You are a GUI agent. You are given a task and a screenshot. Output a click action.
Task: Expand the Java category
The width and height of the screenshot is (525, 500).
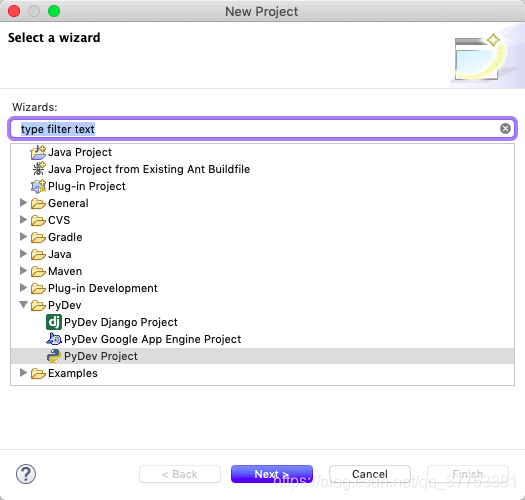(23, 254)
